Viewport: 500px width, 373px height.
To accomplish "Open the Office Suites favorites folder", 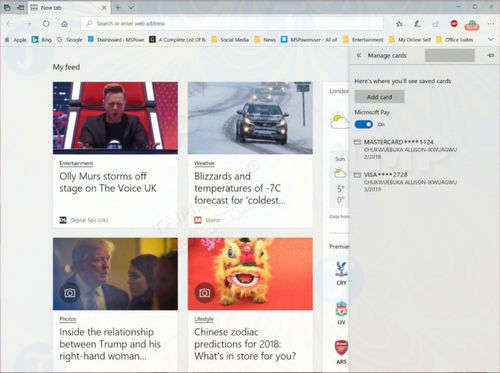I will (x=454, y=40).
